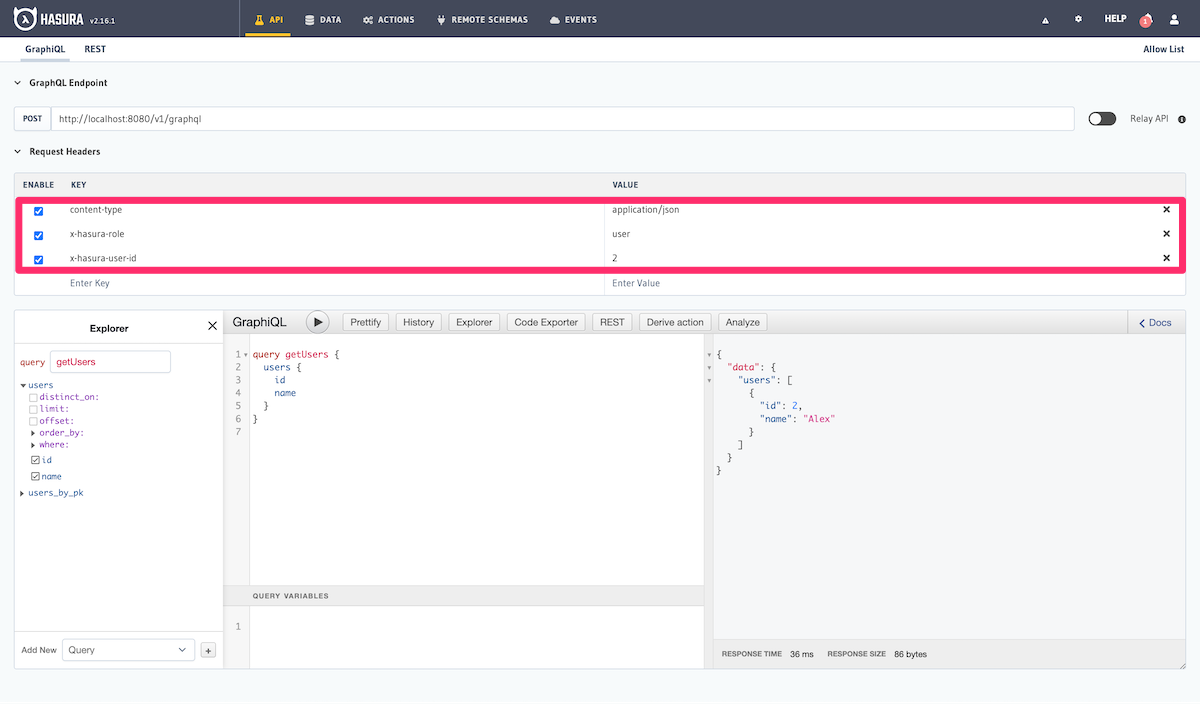Collapse the GraphQL Endpoint section
The image size is (1200, 704).
pos(17,83)
